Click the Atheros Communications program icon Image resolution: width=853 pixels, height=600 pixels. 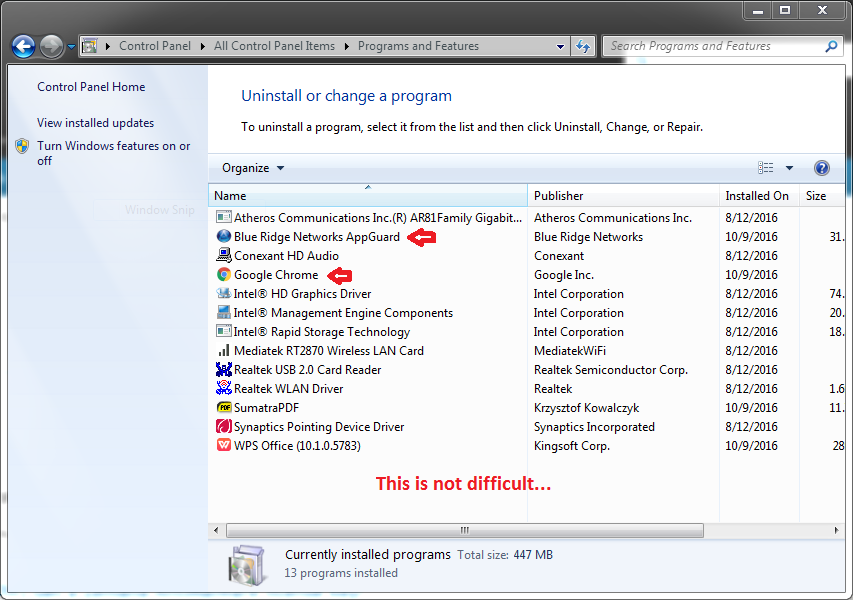pyautogui.click(x=224, y=217)
